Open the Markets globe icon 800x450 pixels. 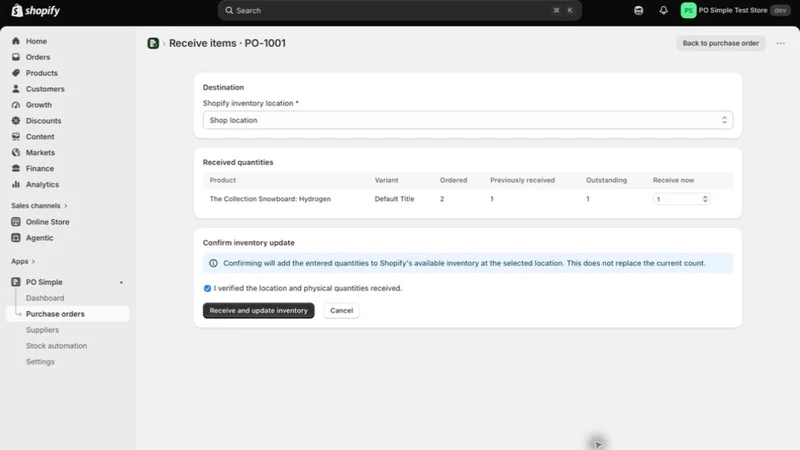tap(16, 152)
